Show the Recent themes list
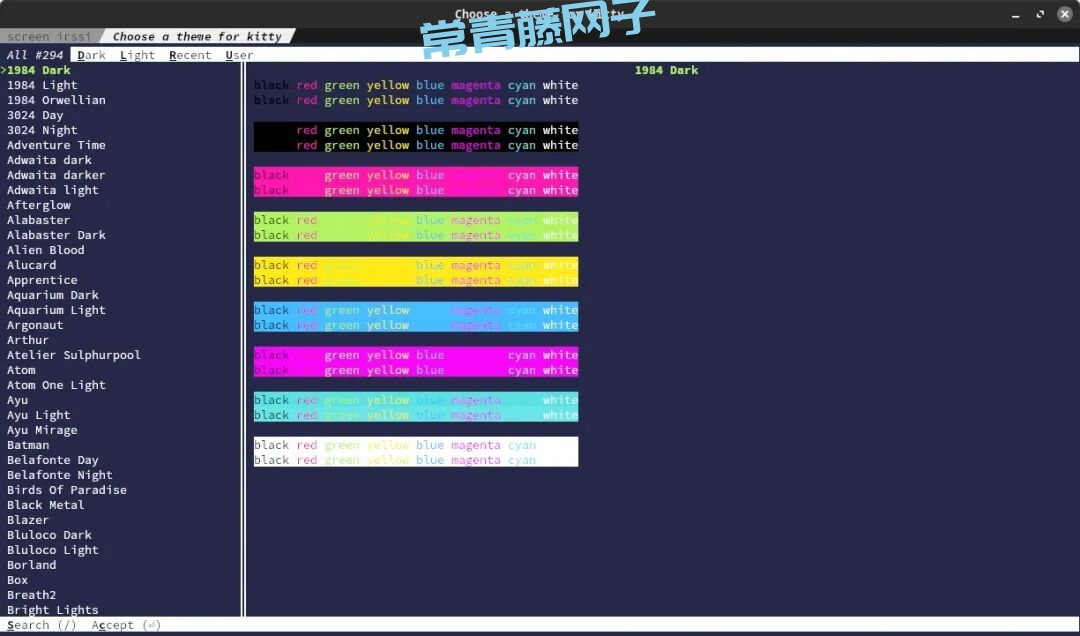Viewport: 1080px width, 636px height. tap(189, 55)
